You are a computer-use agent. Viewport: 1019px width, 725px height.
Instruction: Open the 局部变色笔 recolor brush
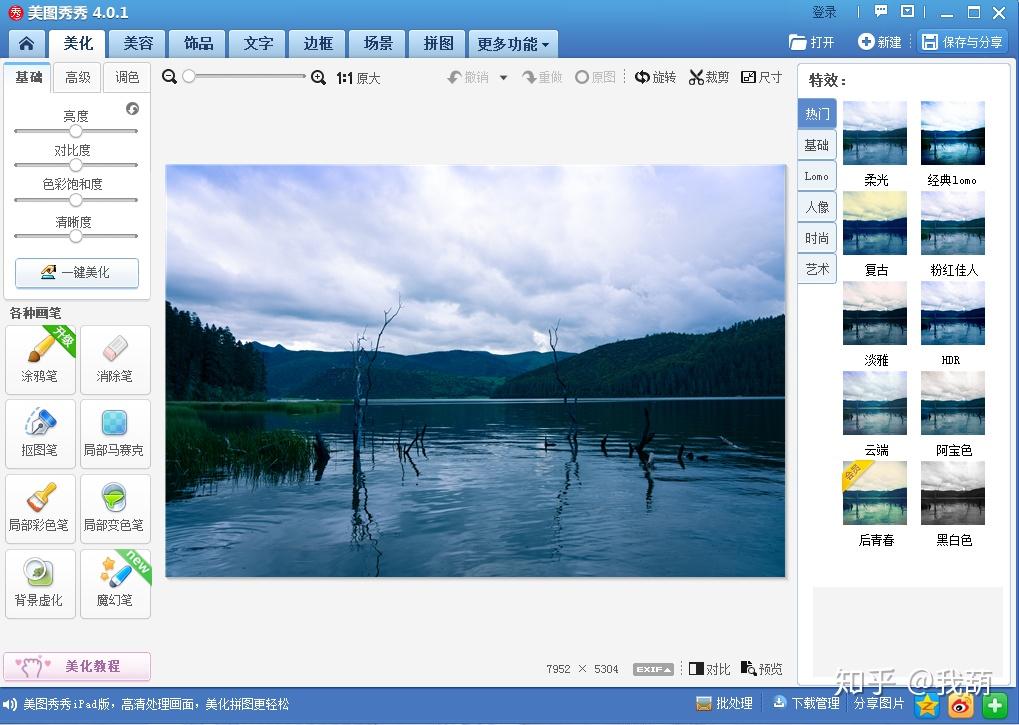click(115, 509)
